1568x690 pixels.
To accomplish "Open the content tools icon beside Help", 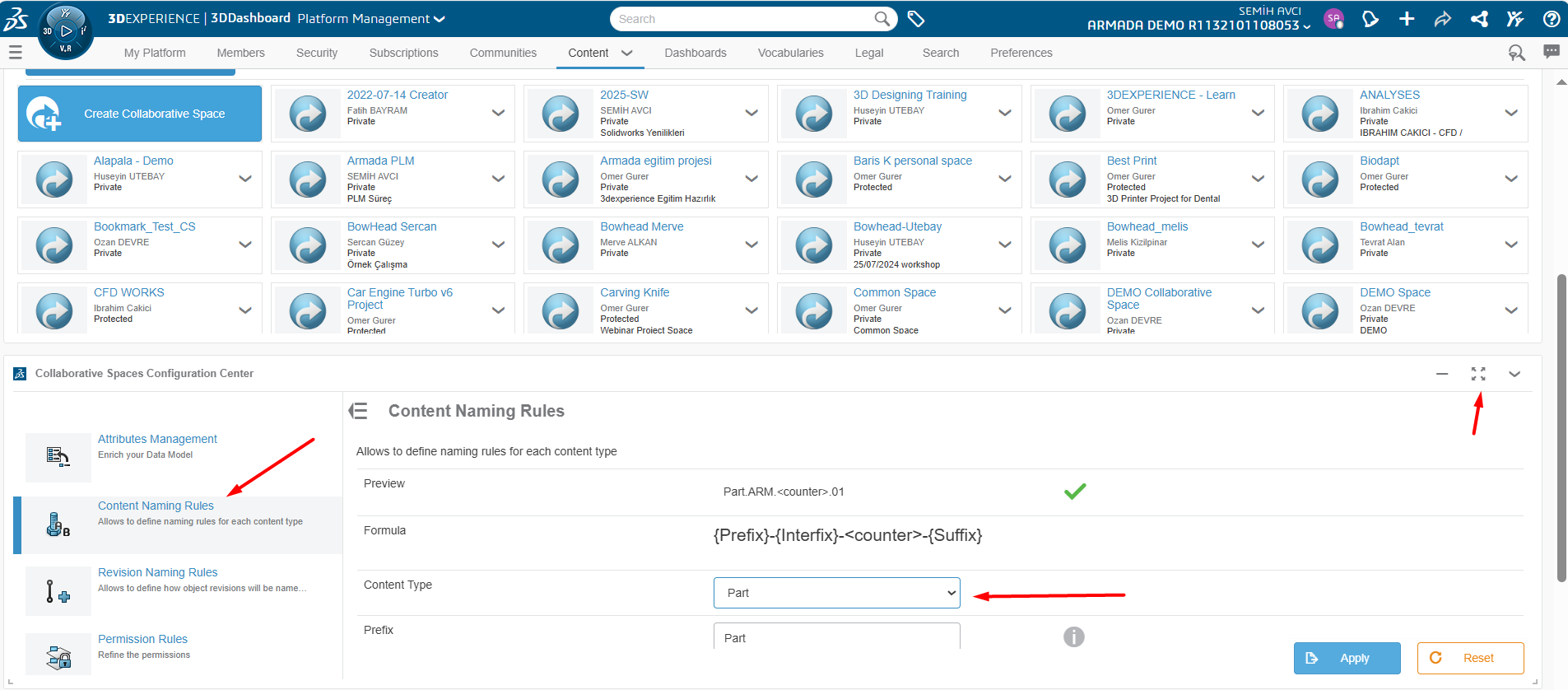I will [1515, 19].
